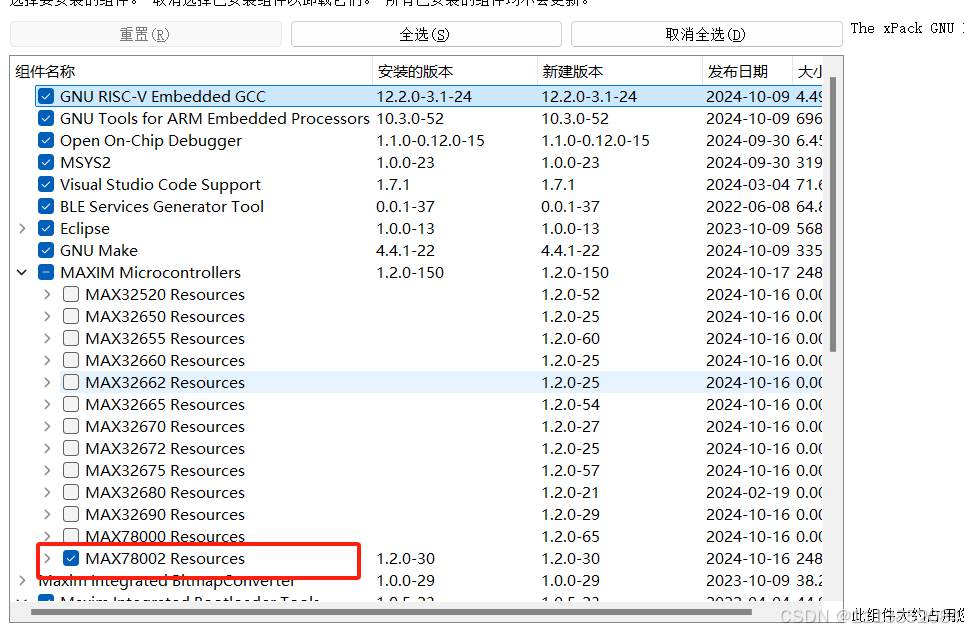Enable MAX32520 Resources

(x=70, y=294)
